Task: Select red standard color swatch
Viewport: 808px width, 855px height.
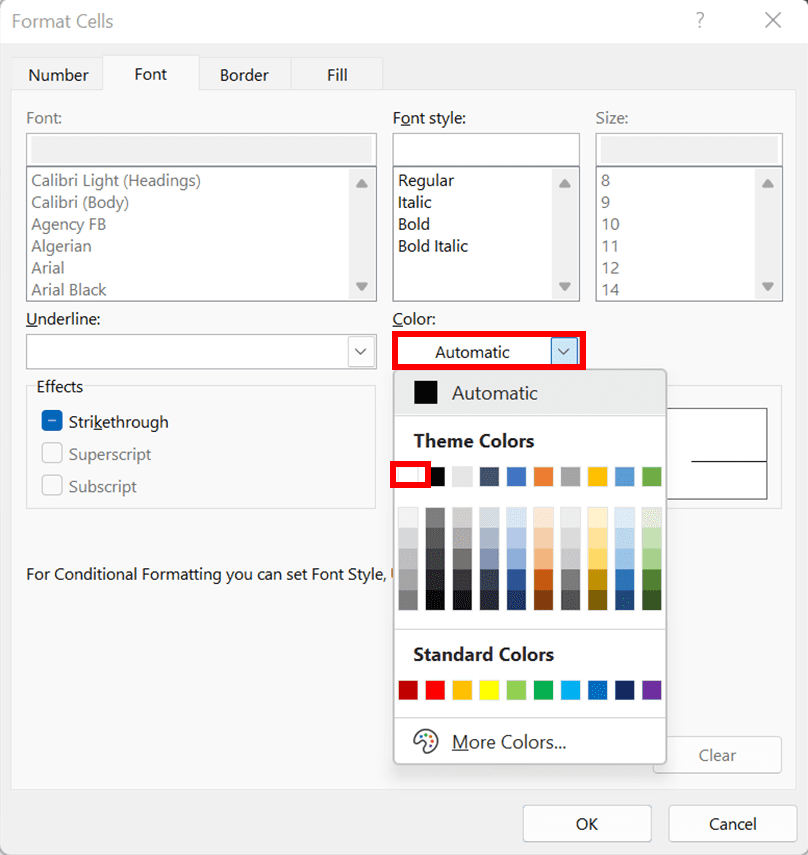Action: click(x=435, y=690)
